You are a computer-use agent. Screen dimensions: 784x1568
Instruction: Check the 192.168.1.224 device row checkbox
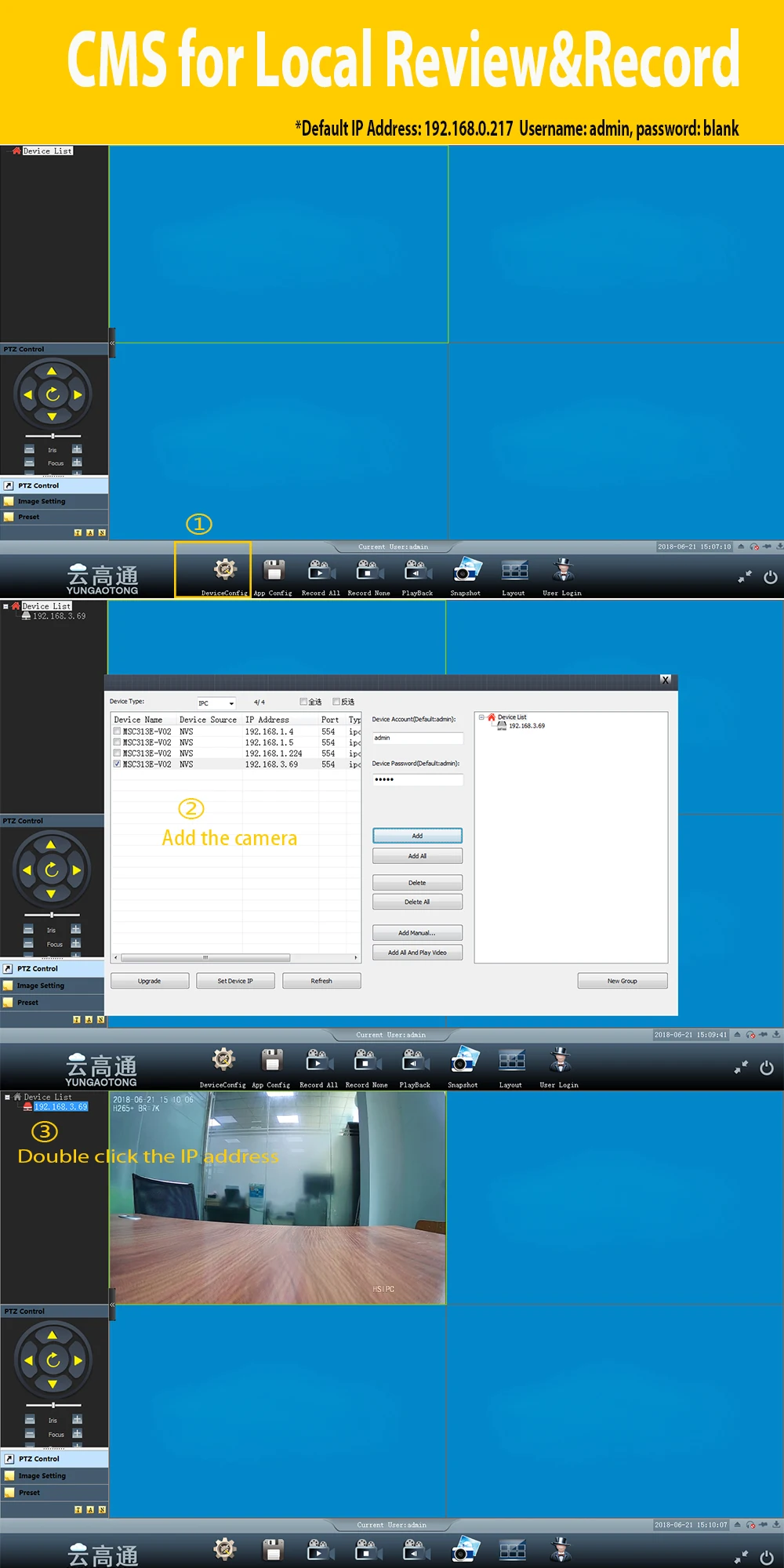(x=117, y=753)
